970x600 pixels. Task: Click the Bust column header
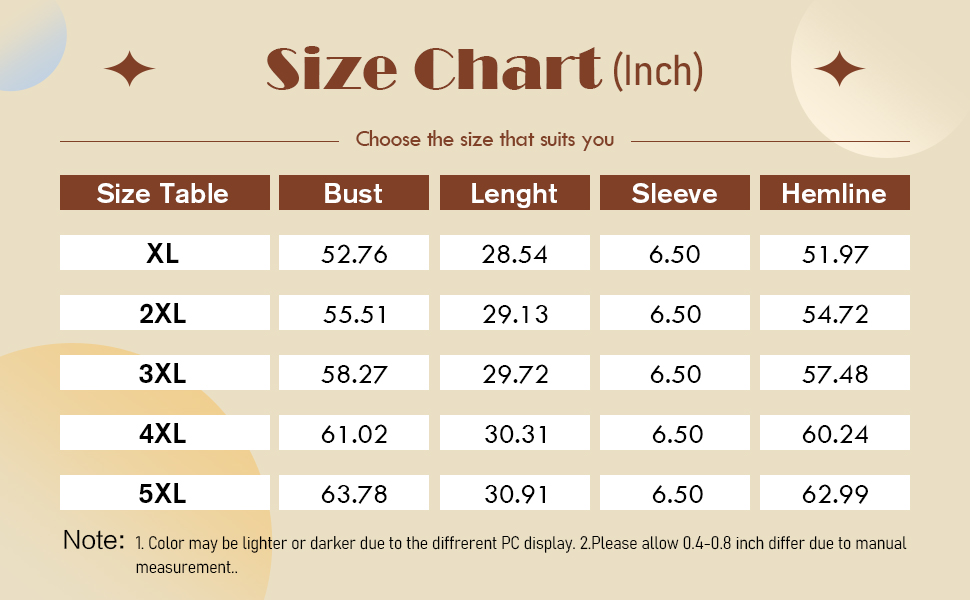tap(353, 193)
